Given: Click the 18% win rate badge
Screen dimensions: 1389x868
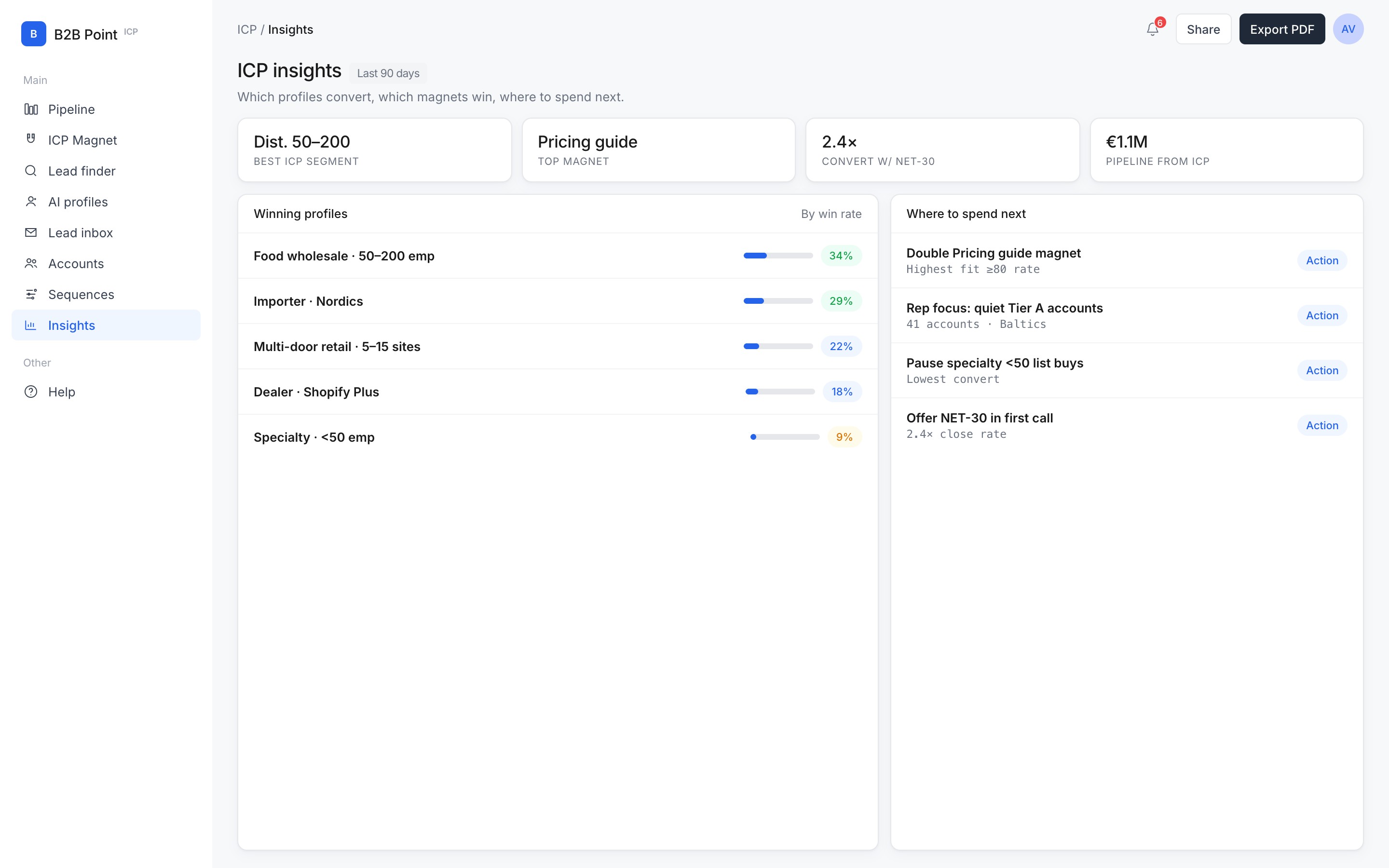Looking at the screenshot, I should (842, 392).
